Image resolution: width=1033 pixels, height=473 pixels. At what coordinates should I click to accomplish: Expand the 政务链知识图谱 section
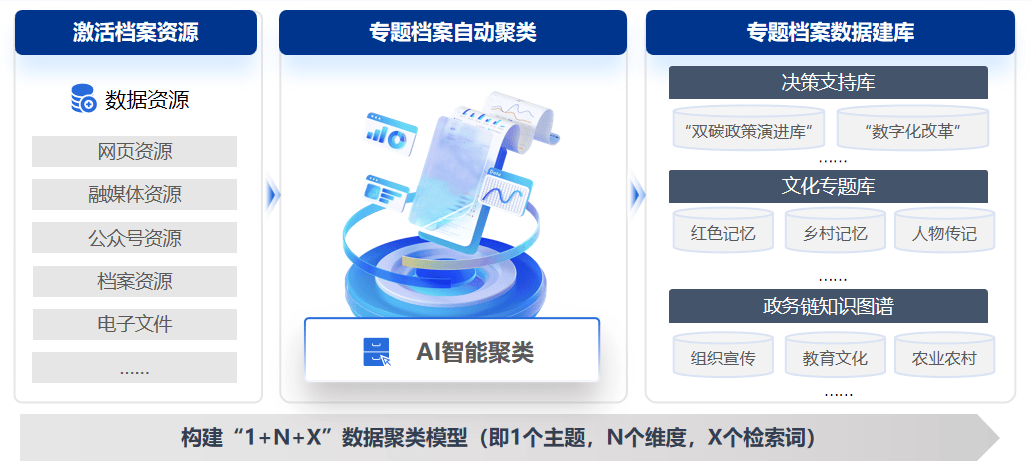[x=828, y=306]
